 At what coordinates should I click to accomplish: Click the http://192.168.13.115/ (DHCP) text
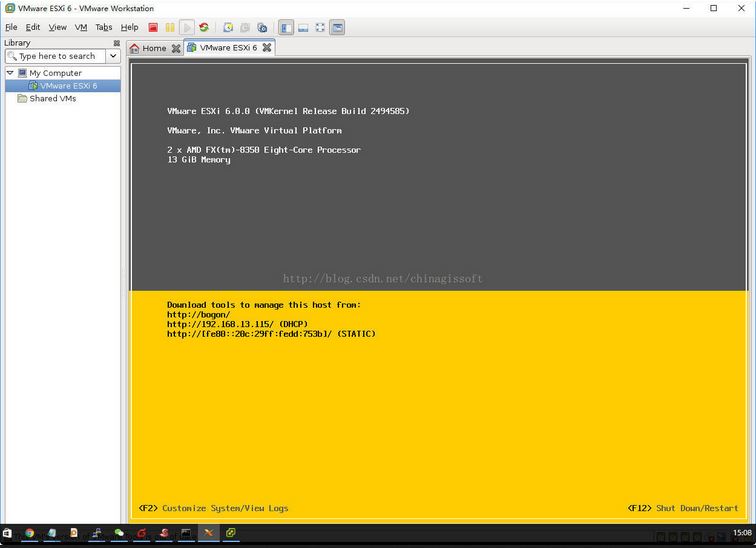tap(237, 324)
